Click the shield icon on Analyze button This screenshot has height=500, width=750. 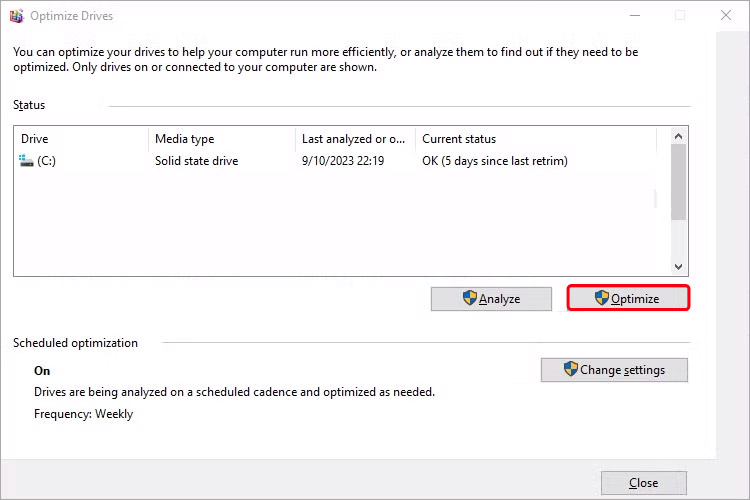tap(469, 298)
